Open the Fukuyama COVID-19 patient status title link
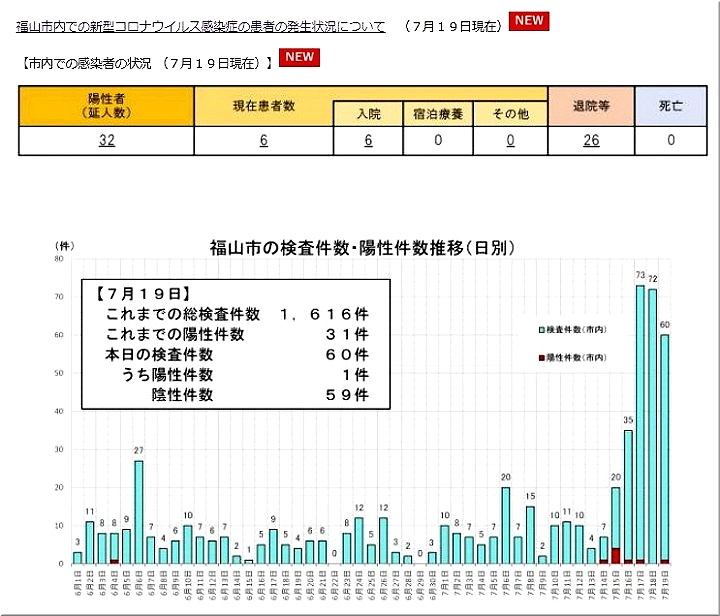 tap(200, 27)
